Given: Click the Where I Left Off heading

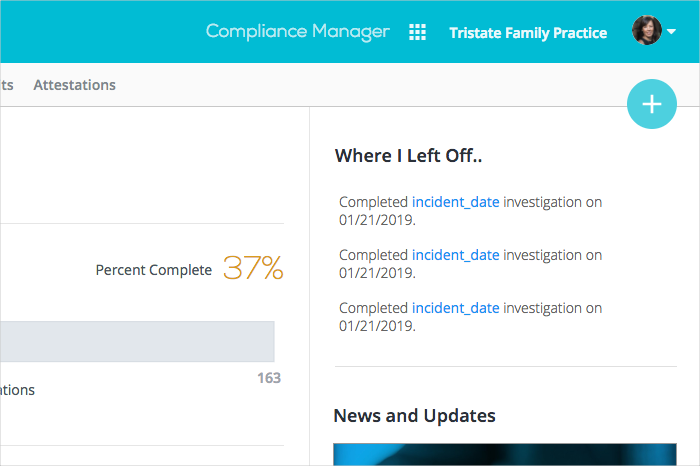Looking at the screenshot, I should click(409, 155).
